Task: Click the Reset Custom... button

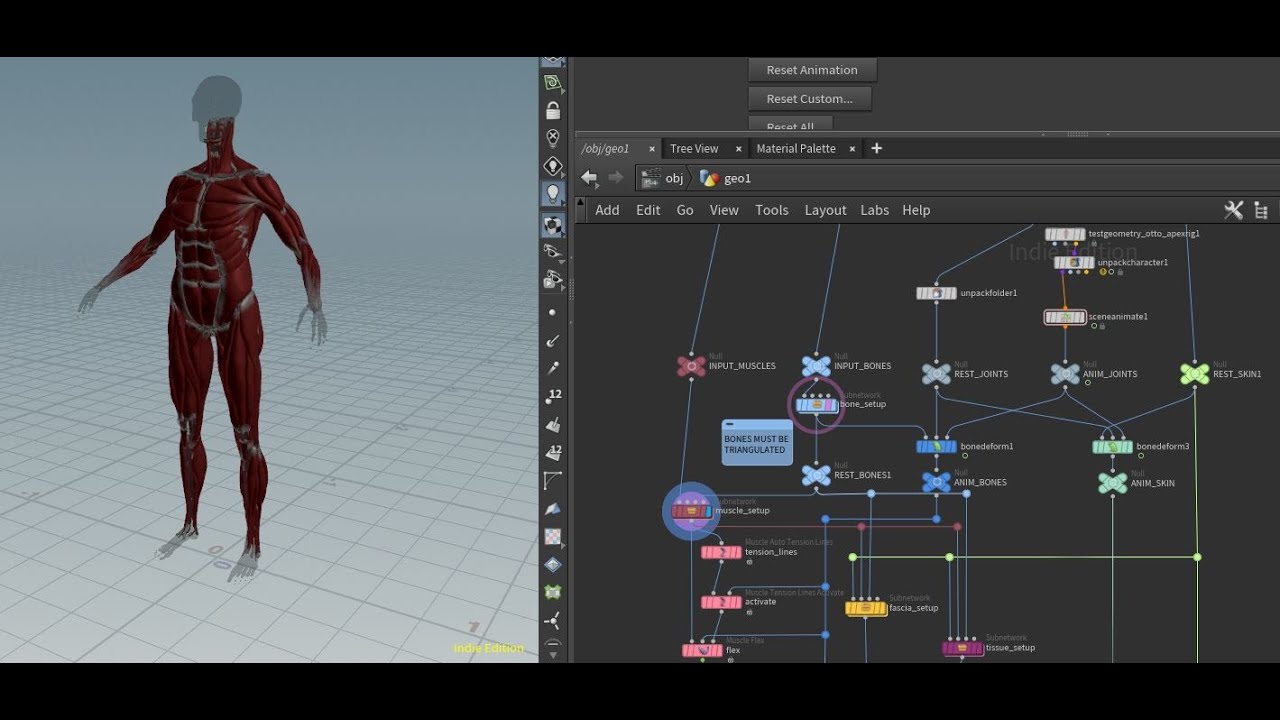Action: click(x=810, y=99)
